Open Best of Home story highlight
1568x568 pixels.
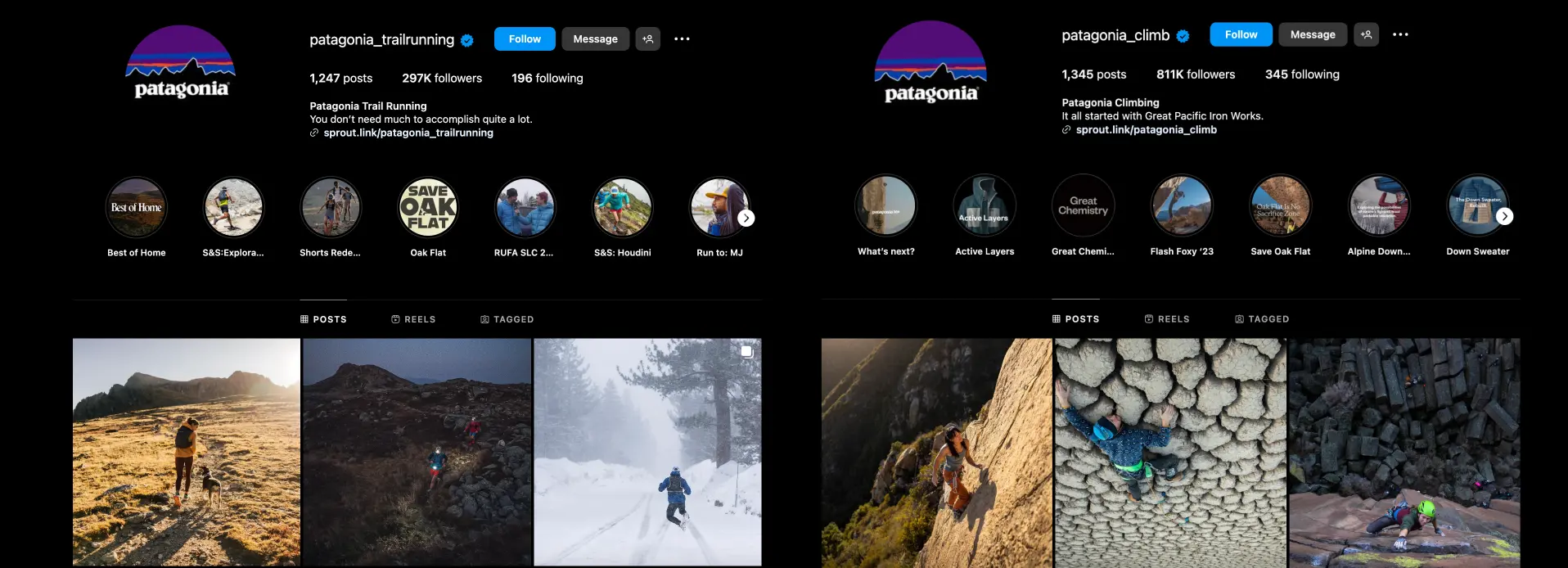tap(137, 207)
